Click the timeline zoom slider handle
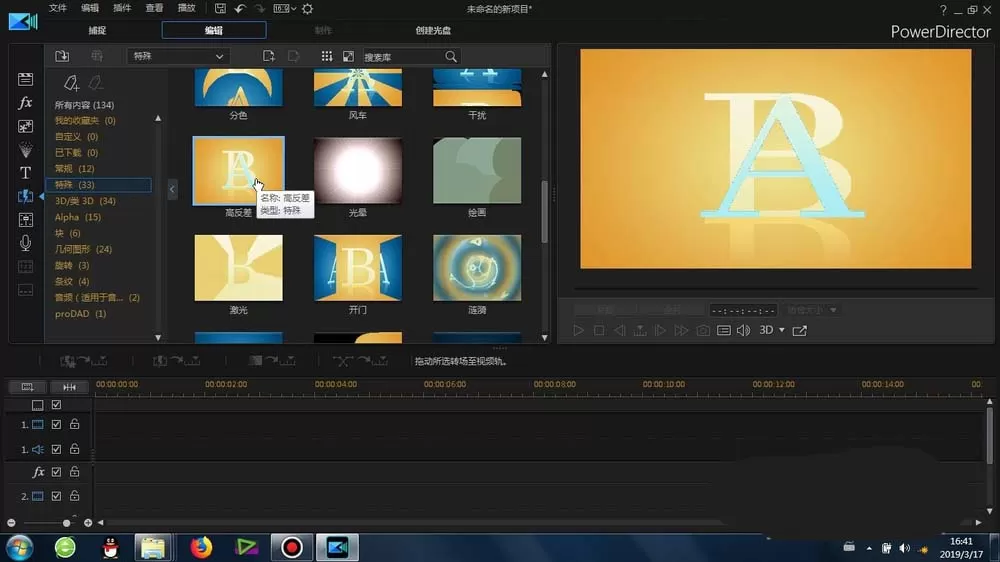This screenshot has width=1000, height=562. pos(66,523)
